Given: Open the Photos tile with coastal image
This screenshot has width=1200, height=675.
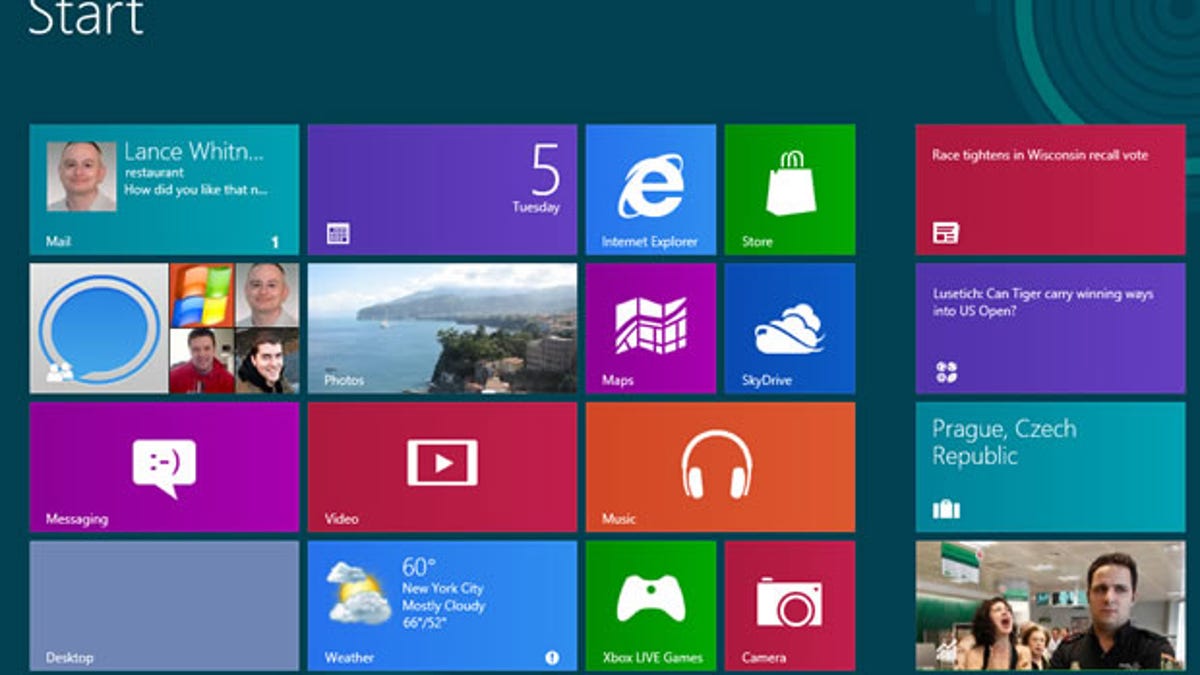Looking at the screenshot, I should [x=442, y=328].
